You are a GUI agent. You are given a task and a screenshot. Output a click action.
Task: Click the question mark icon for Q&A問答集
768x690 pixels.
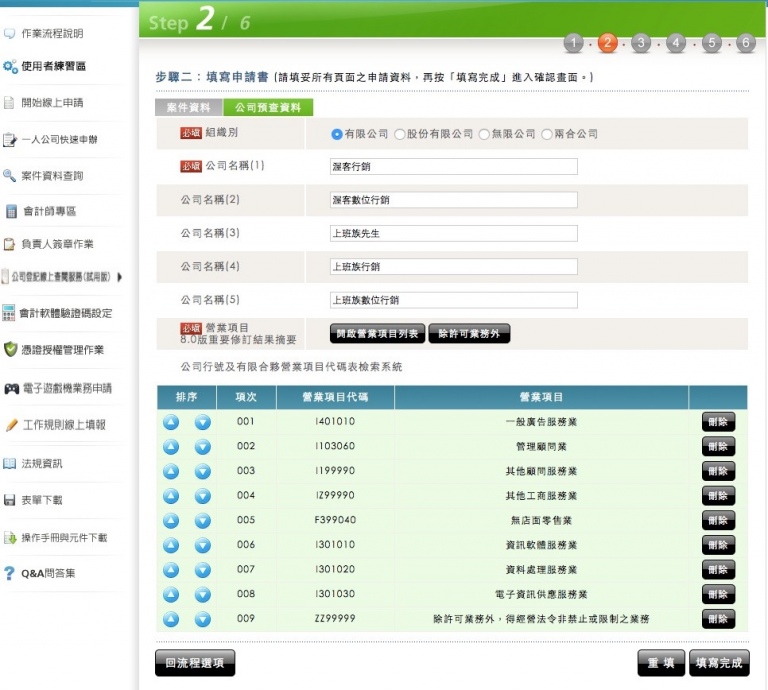pos(10,574)
